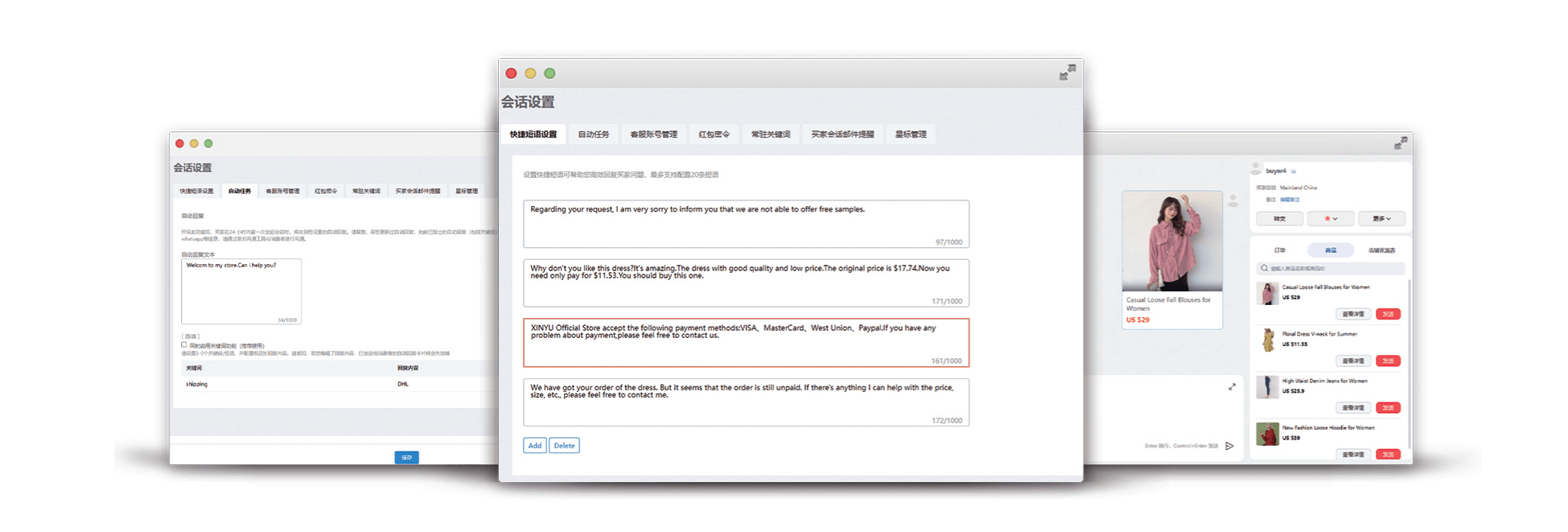This screenshot has height=532, width=1568.
Task: Open the red star dropdown
Action: [x=1331, y=219]
